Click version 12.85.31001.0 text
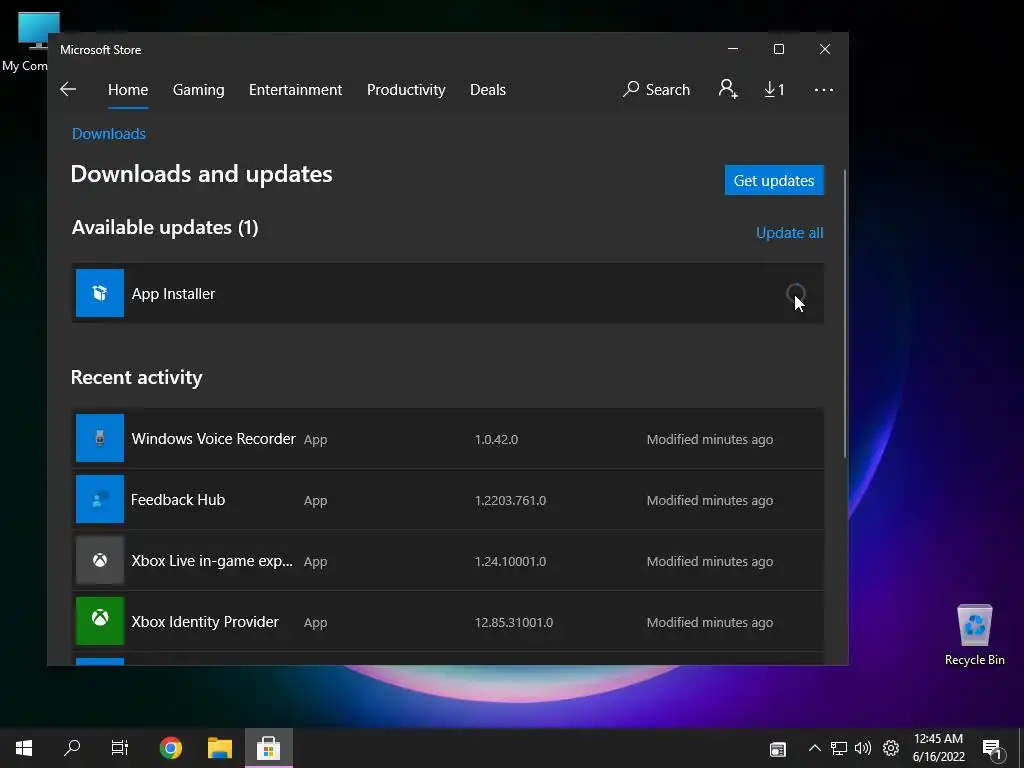 coord(514,622)
